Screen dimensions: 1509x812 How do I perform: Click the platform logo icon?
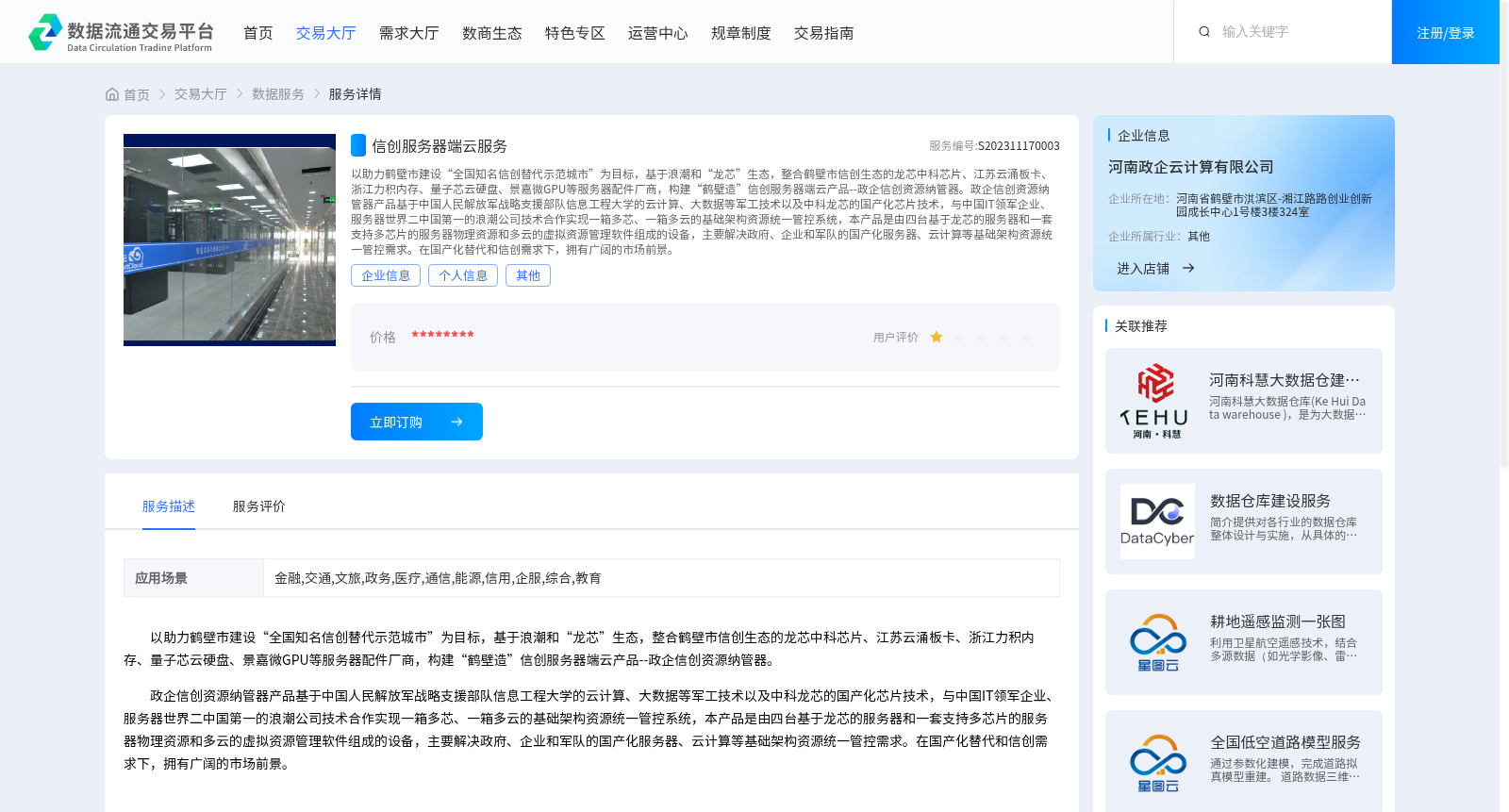tap(45, 32)
